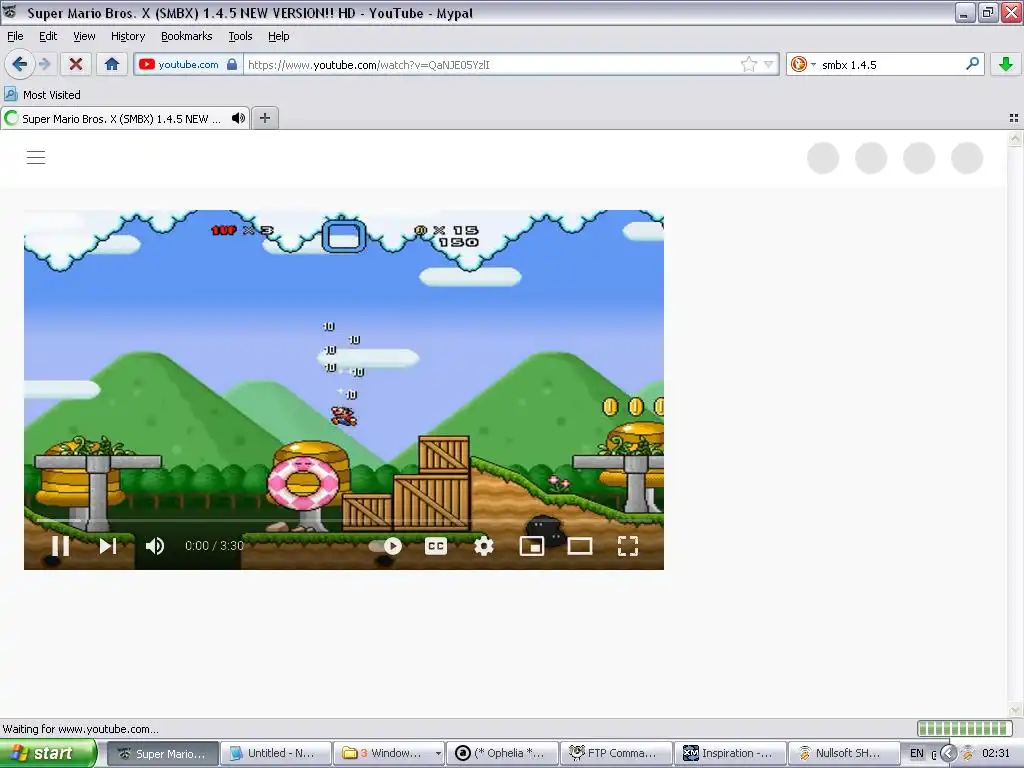Switch to Inspiration taskbar window
The image size is (1024, 768).
click(x=730, y=753)
